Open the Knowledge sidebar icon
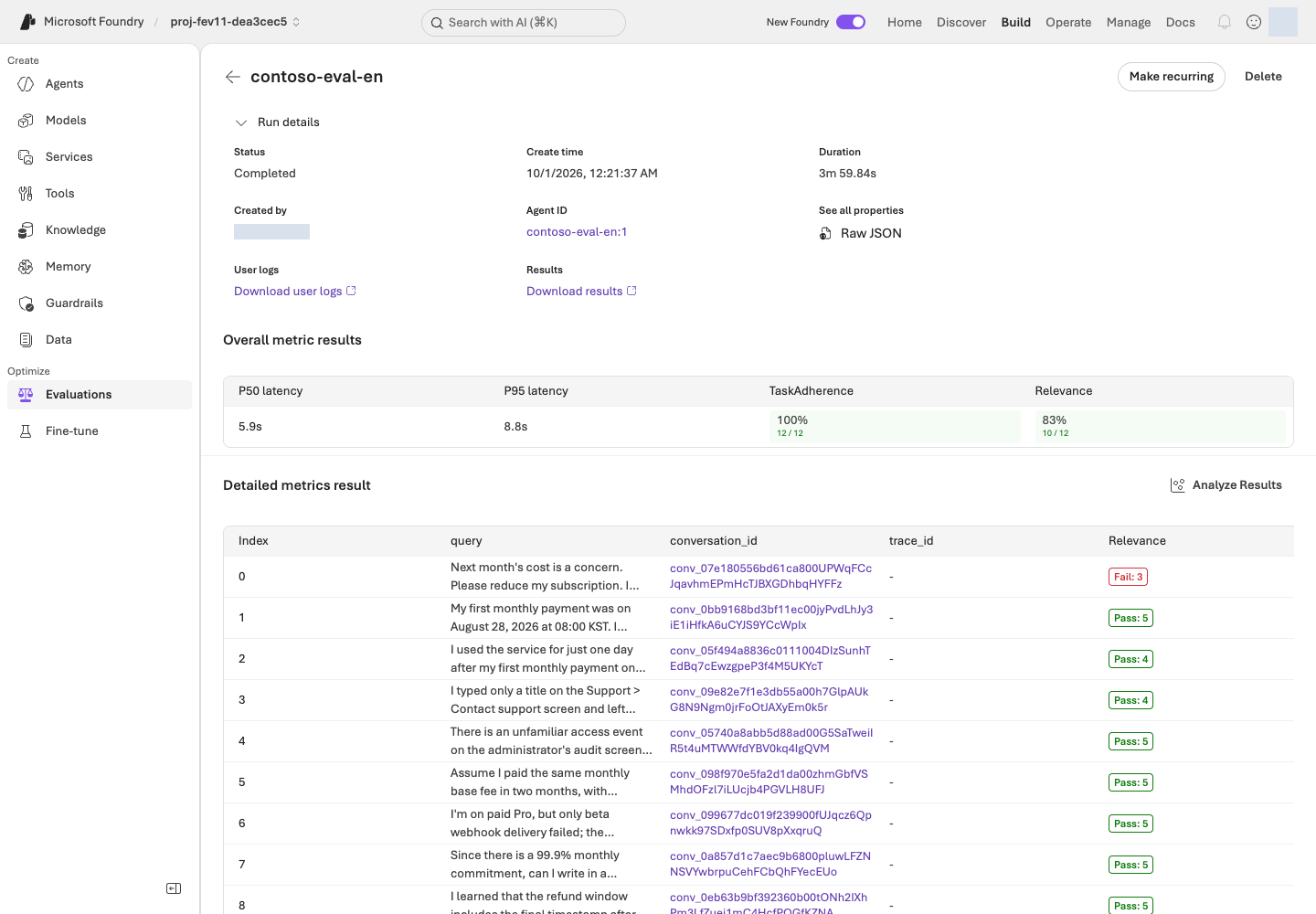Image resolution: width=1316 pixels, height=914 pixels. (26, 230)
